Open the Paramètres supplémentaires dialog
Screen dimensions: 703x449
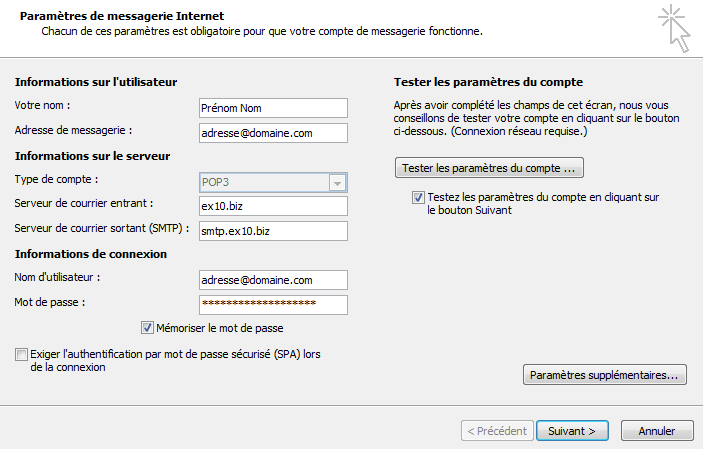point(604,375)
